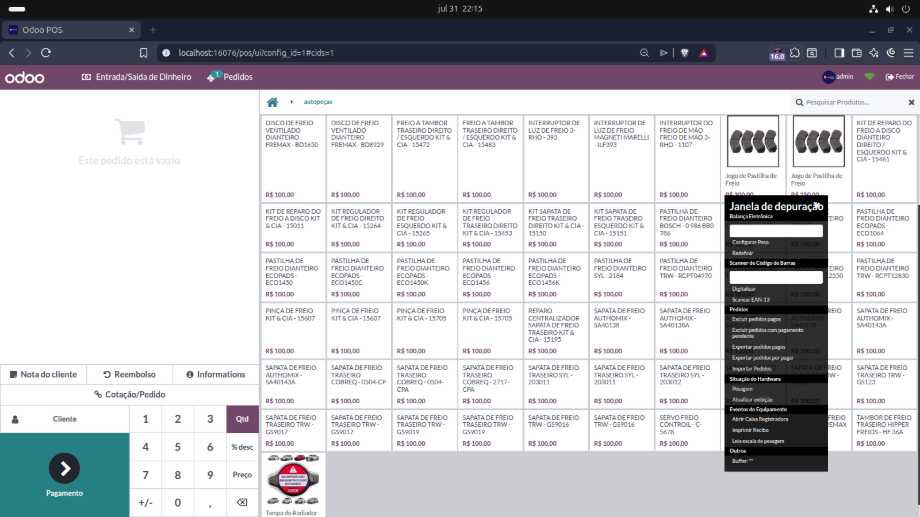Click Brave Rewards triangle icon
This screenshot has height=517, width=920.
click(x=704, y=53)
